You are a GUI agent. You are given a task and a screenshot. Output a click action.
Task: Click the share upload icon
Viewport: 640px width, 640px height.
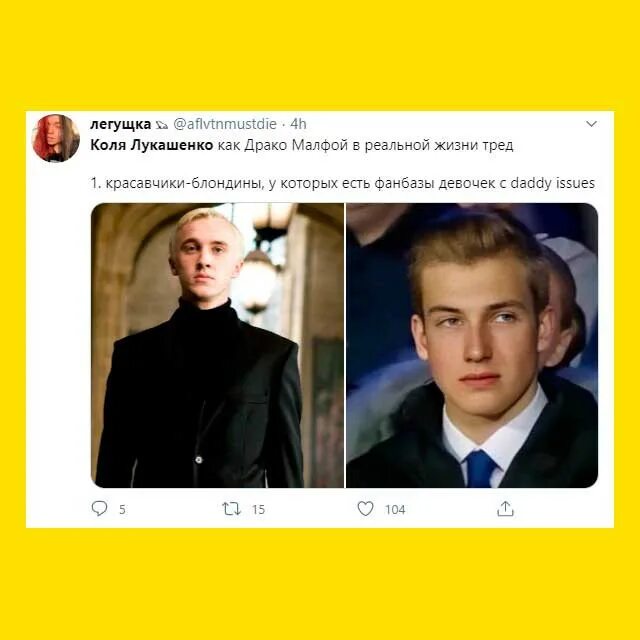coord(505,509)
